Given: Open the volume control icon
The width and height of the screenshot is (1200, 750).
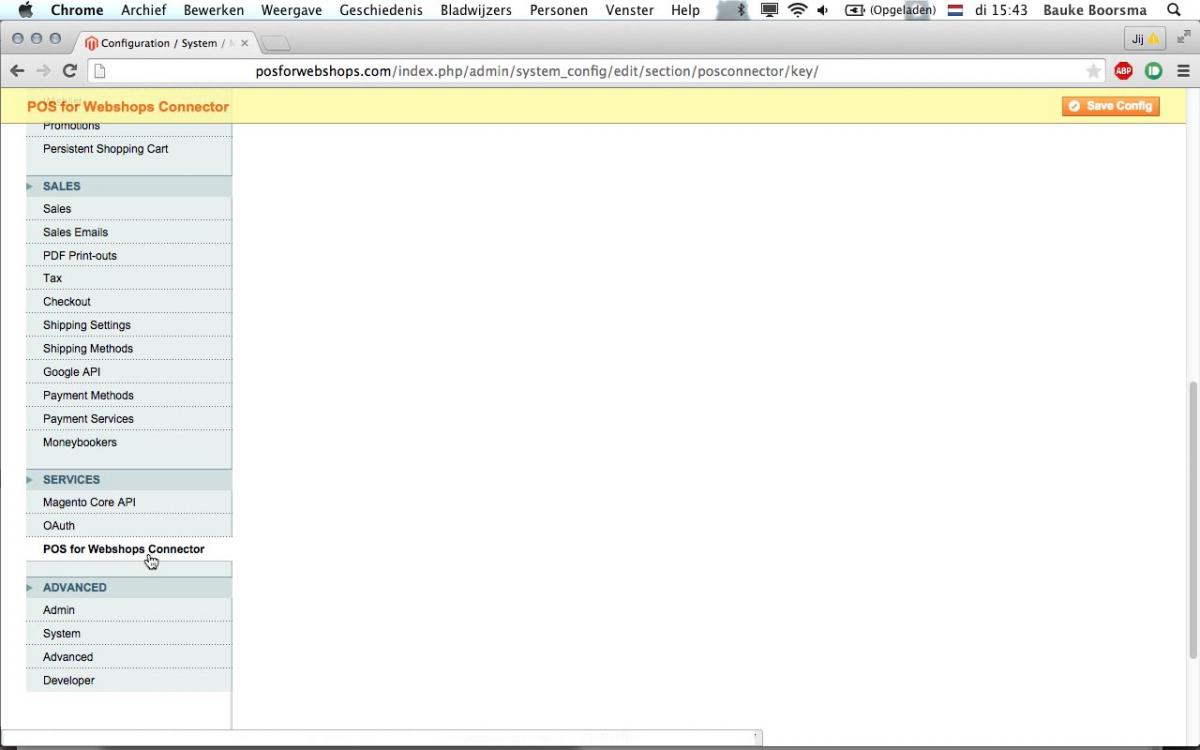Looking at the screenshot, I should (822, 10).
